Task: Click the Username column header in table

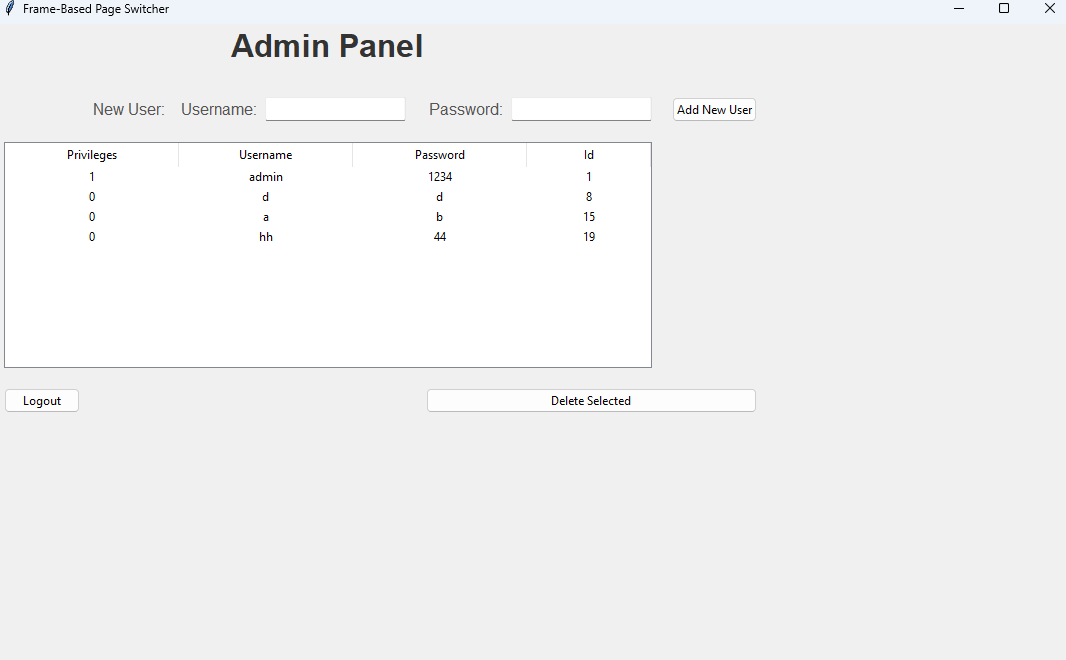Action: [265, 155]
